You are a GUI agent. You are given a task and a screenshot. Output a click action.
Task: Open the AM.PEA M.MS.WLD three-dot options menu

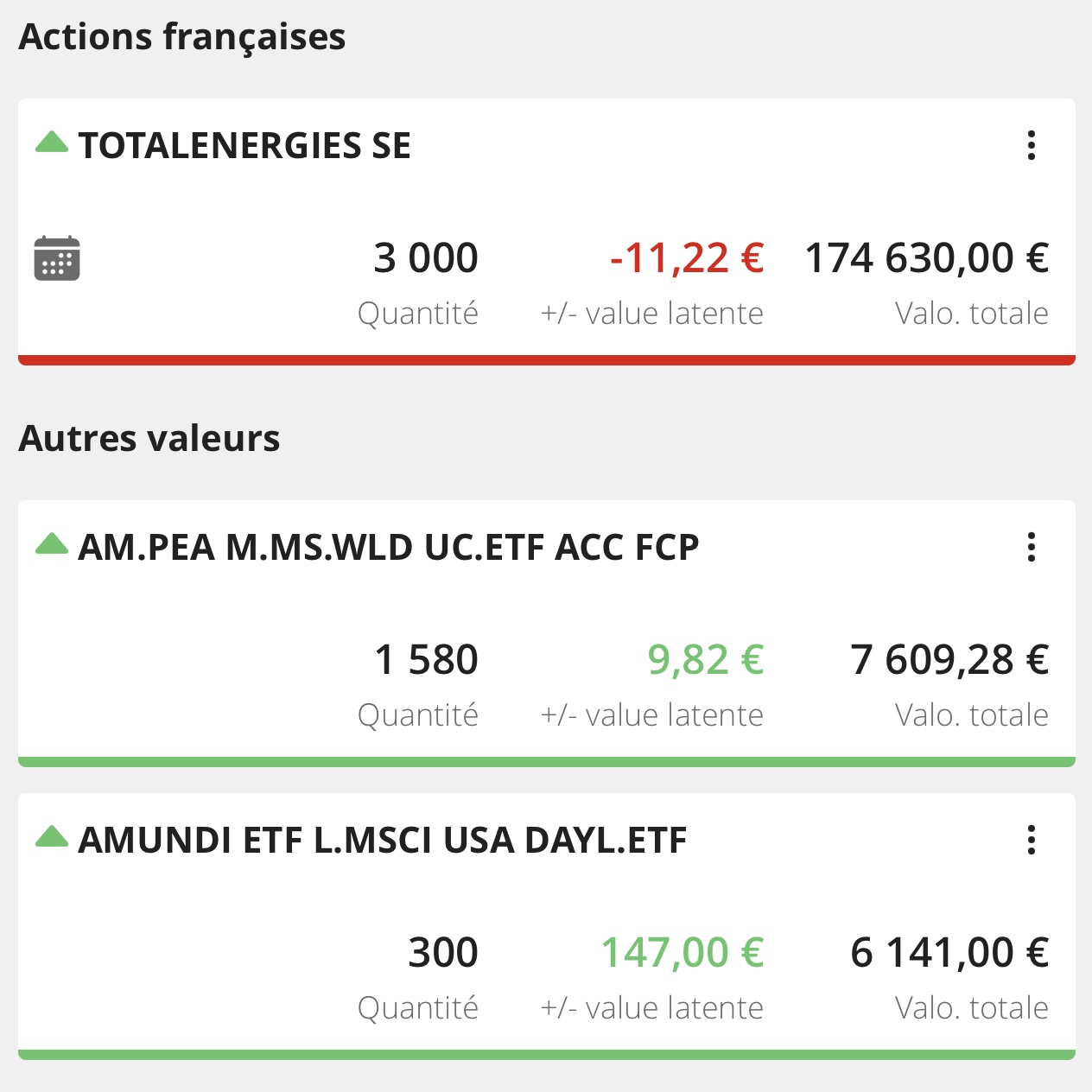point(1031,547)
